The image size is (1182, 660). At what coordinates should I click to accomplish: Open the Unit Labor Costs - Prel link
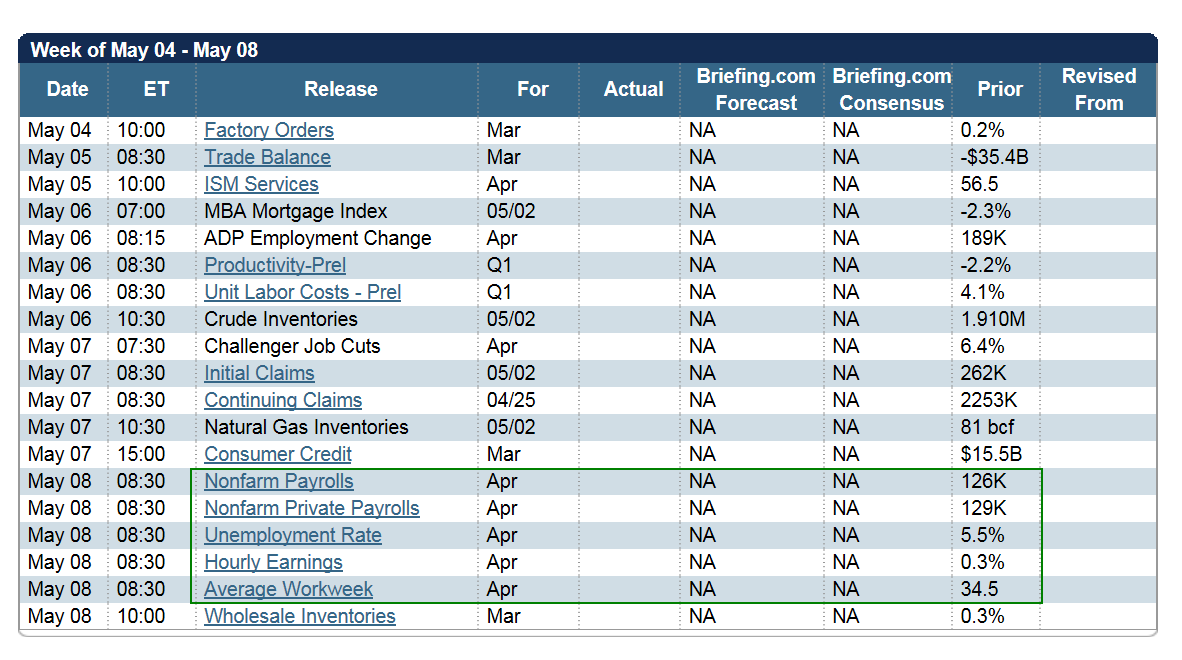(x=302, y=292)
